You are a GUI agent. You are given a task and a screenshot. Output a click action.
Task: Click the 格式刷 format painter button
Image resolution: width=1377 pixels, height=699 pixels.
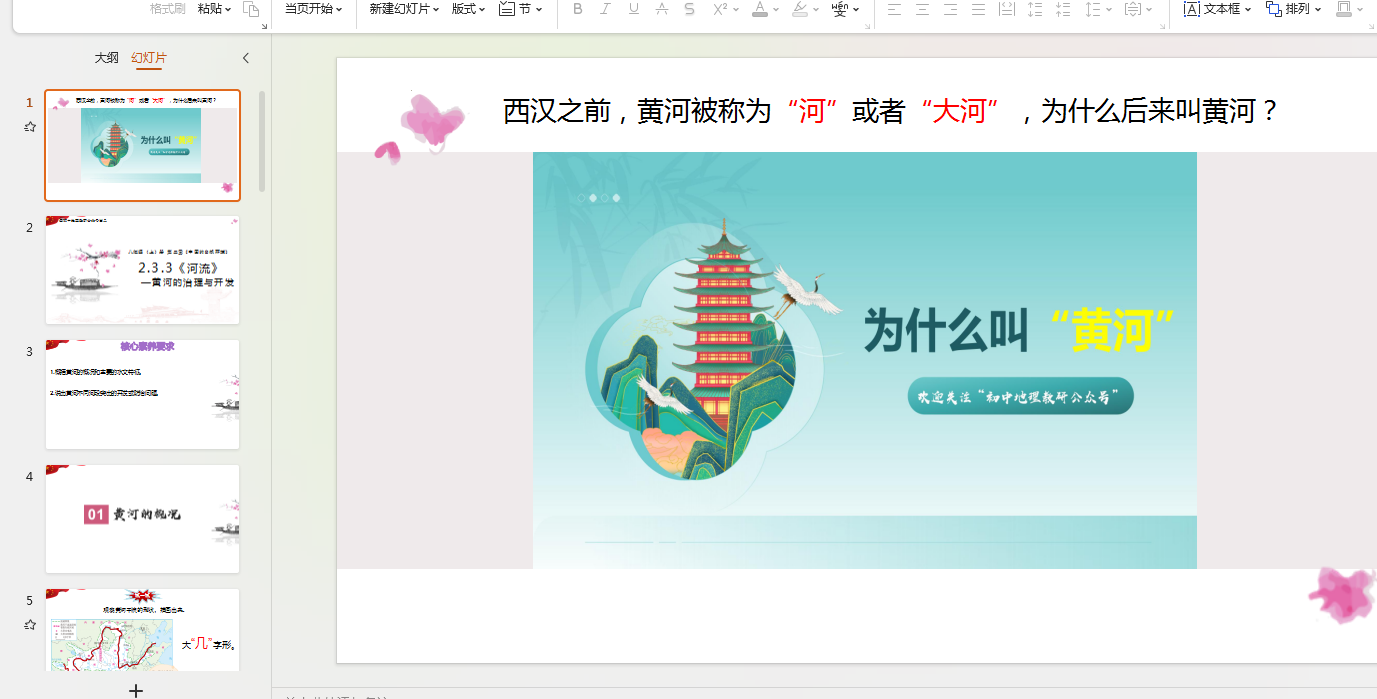pyautogui.click(x=168, y=9)
